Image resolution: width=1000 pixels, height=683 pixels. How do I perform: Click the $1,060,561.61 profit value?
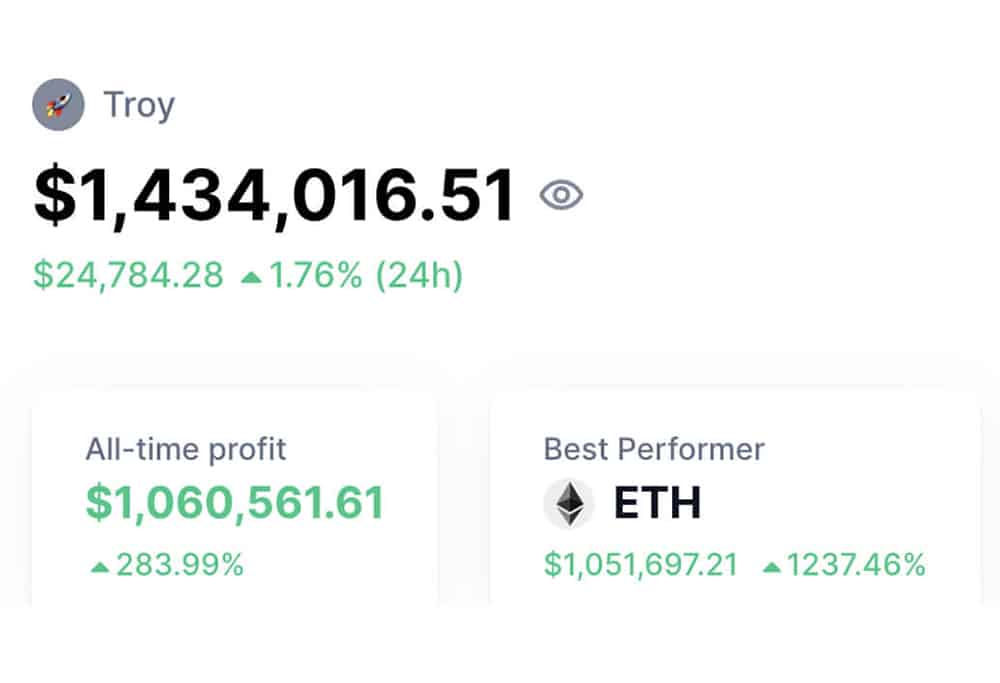point(235,503)
